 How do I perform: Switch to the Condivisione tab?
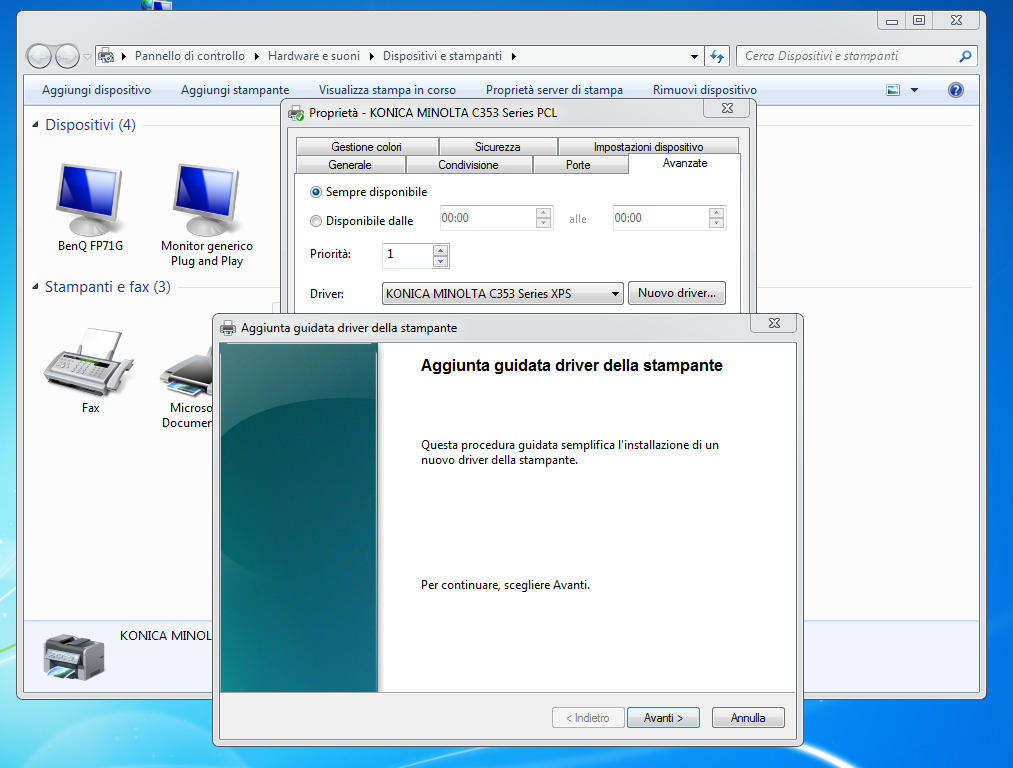point(468,165)
